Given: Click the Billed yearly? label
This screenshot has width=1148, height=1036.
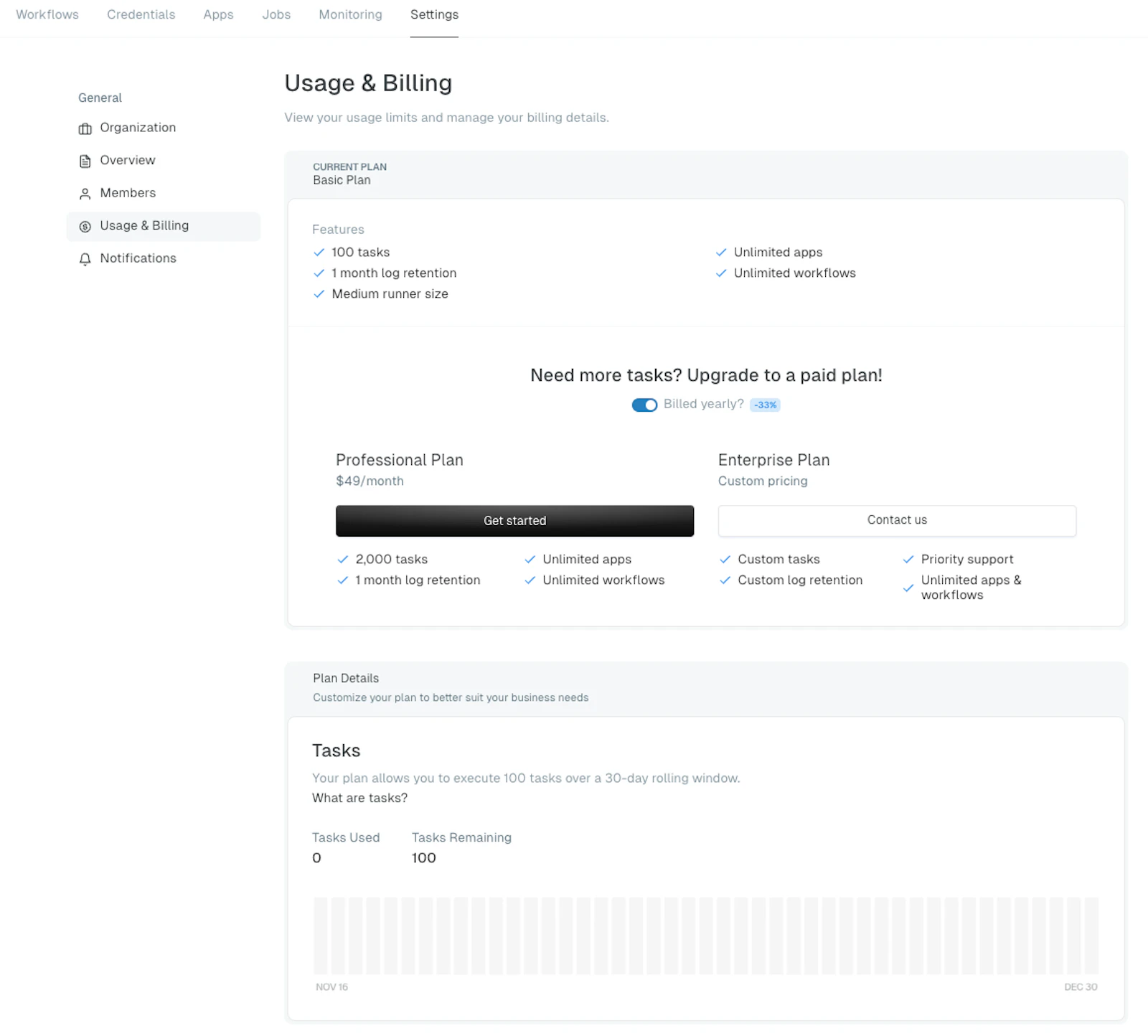Looking at the screenshot, I should pyautogui.click(x=703, y=404).
